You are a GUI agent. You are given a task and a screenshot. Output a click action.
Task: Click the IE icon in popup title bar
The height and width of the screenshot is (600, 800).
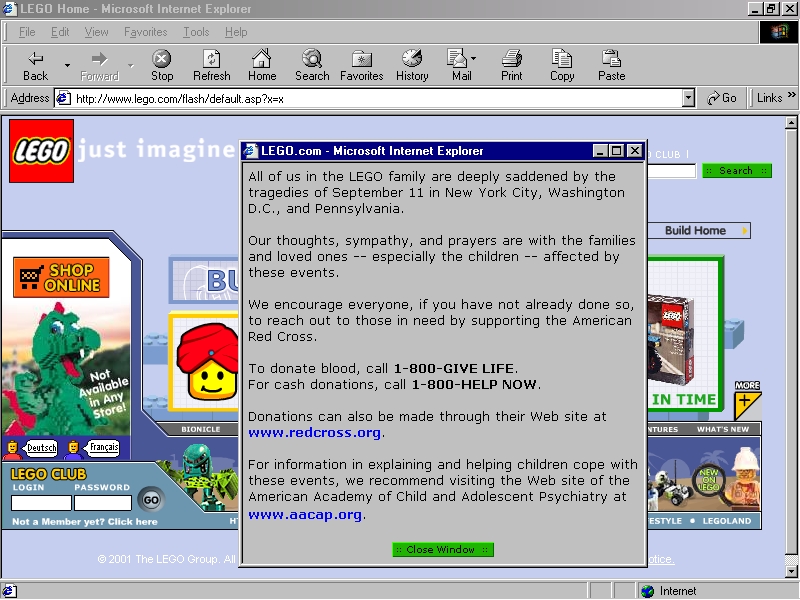pos(251,151)
